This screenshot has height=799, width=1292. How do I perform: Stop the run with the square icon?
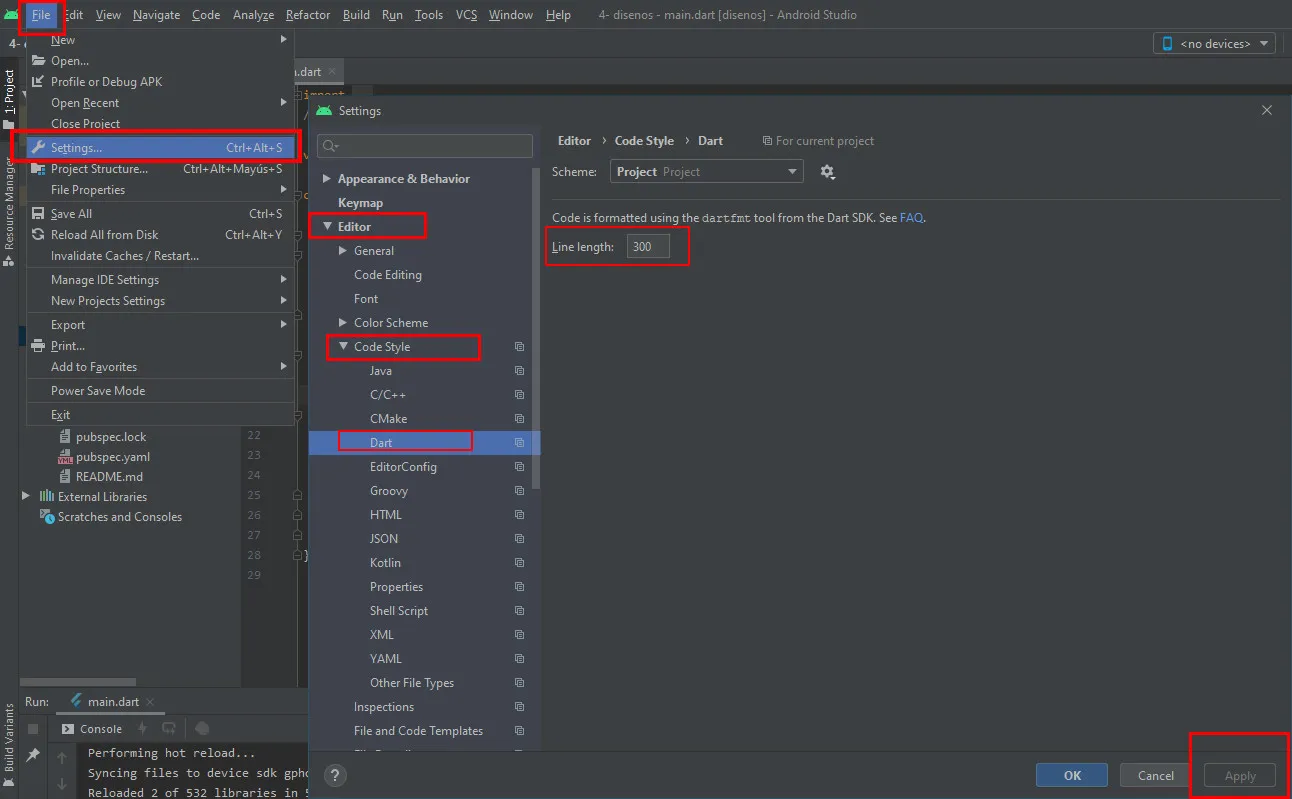point(33,729)
